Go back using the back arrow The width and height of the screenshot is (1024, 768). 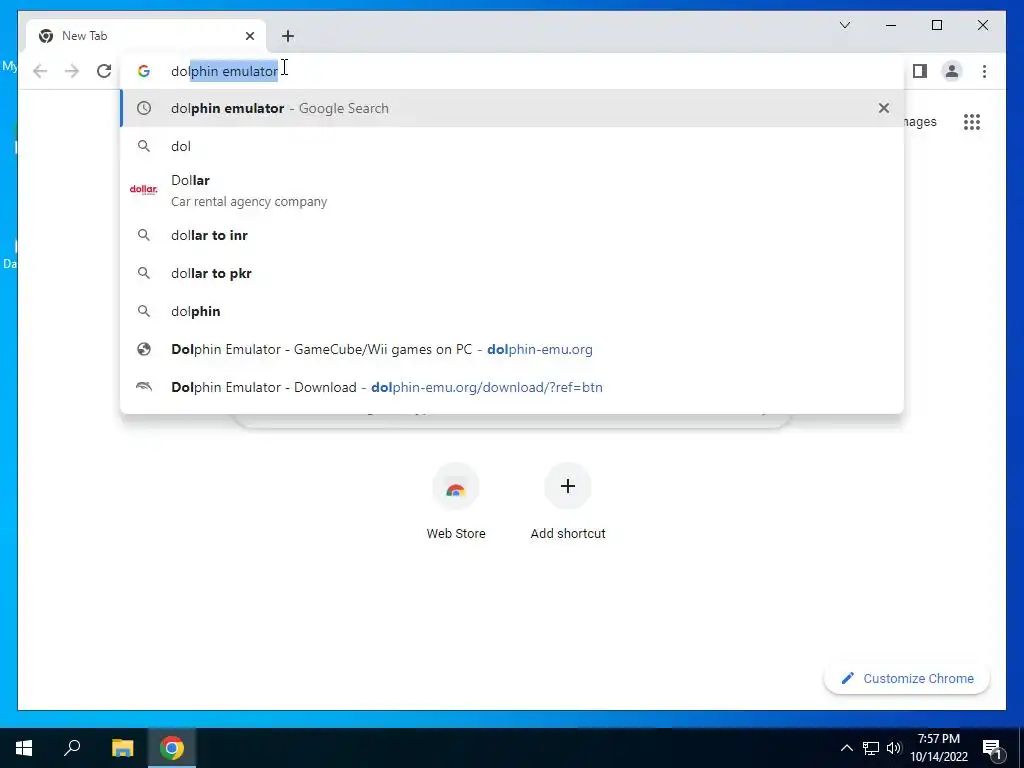click(40, 71)
